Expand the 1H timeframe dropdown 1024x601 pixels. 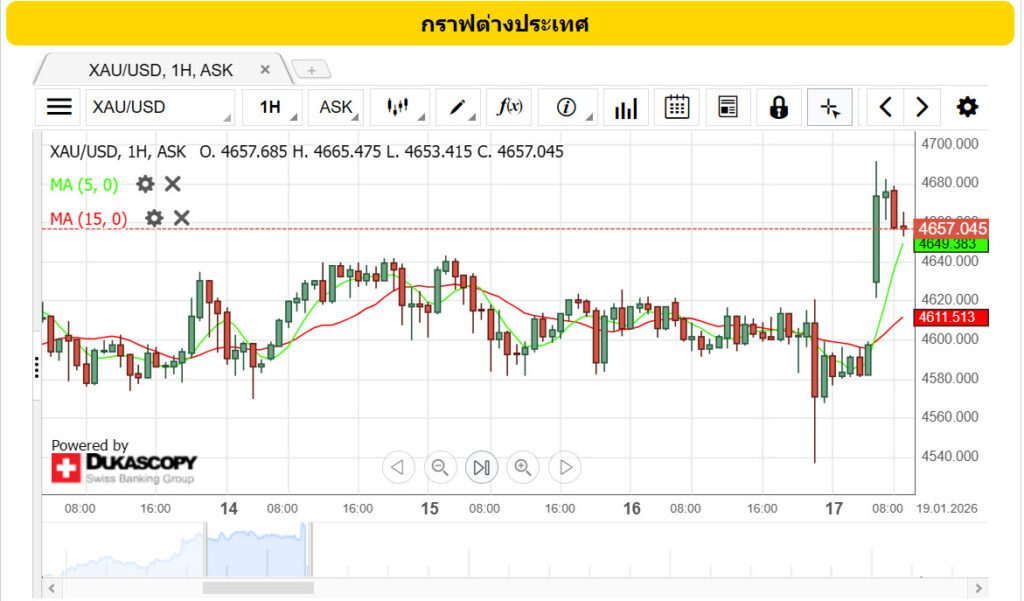click(272, 107)
